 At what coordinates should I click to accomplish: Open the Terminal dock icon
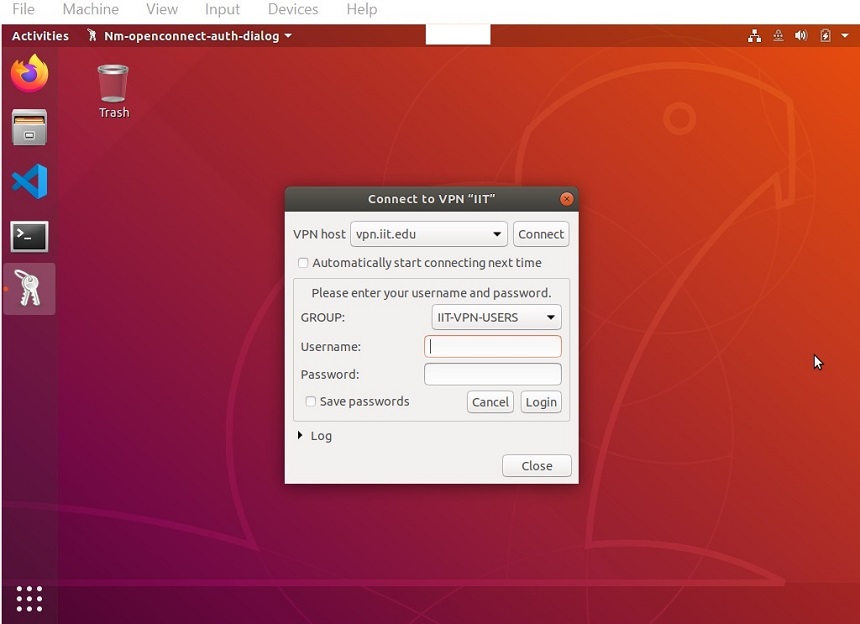pyautogui.click(x=30, y=236)
